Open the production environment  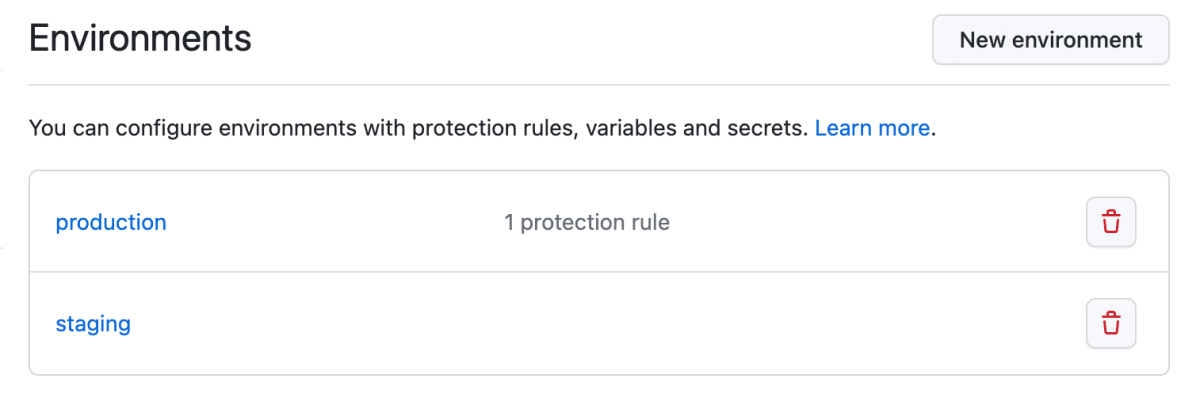tap(111, 222)
